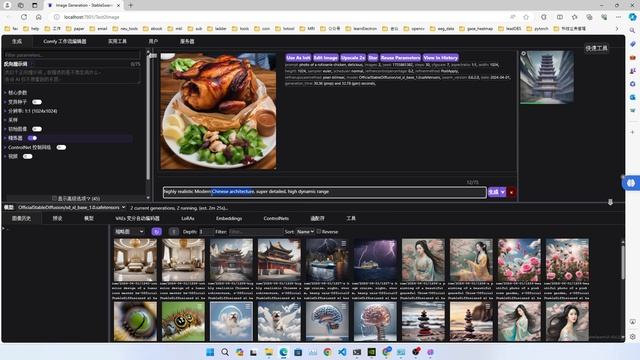Open Visual Studio Code from taskbar
This screenshot has width=640, height=360.
point(342,352)
